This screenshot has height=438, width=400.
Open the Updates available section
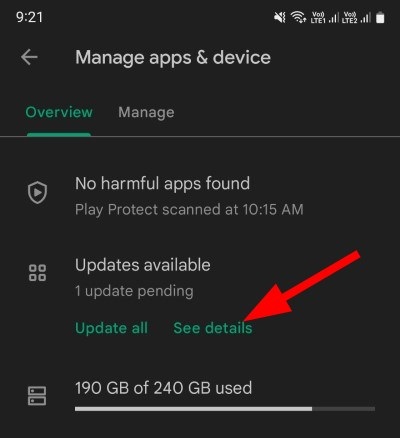[x=143, y=265]
